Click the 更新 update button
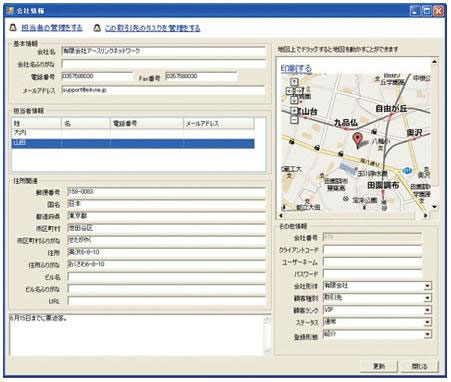This screenshot has width=451, height=382. point(379,366)
